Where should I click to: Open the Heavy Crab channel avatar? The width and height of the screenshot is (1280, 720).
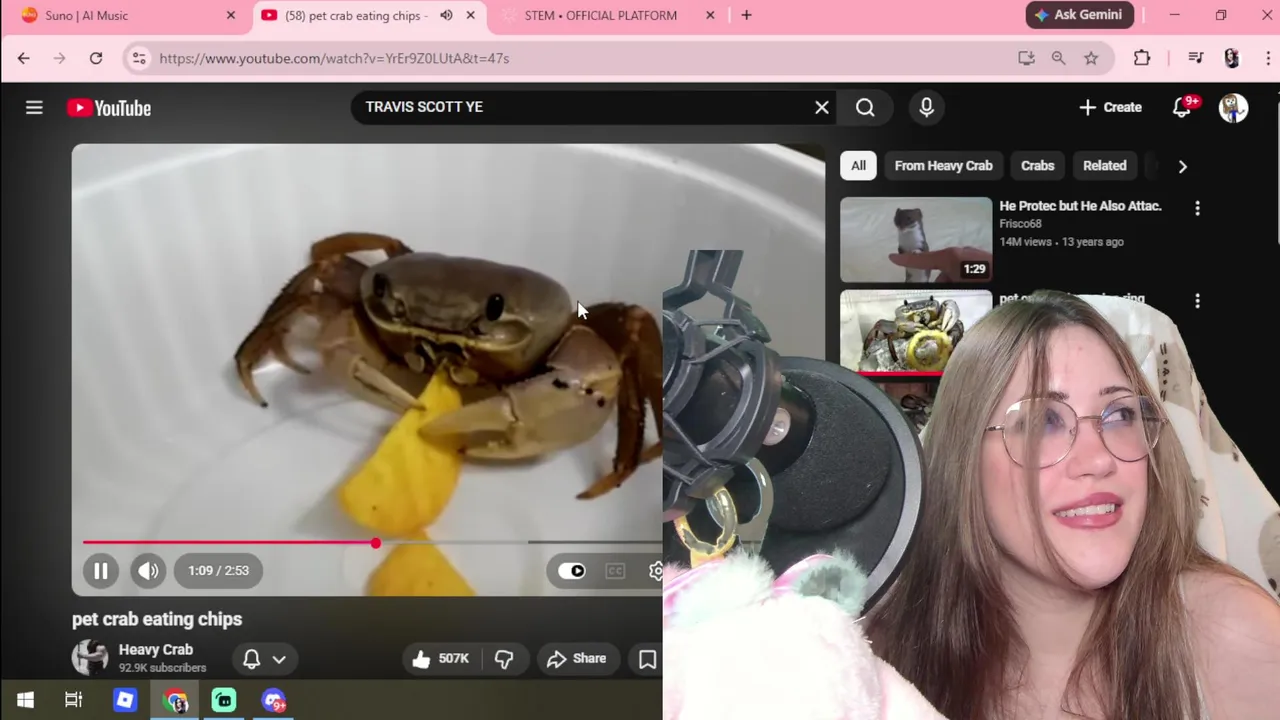click(90, 657)
